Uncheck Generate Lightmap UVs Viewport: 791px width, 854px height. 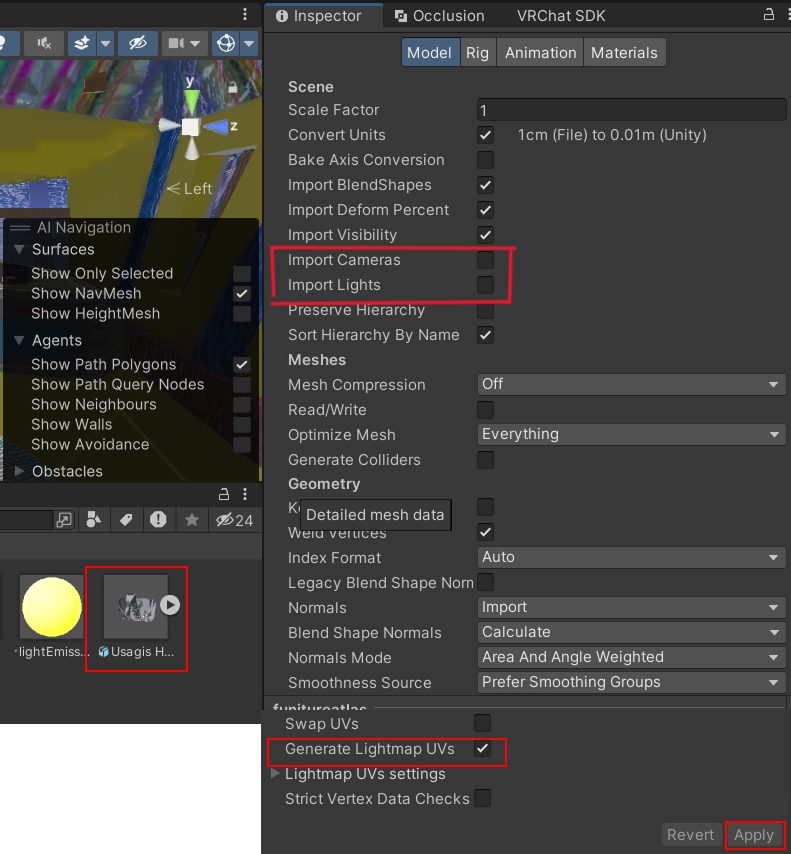(x=483, y=749)
